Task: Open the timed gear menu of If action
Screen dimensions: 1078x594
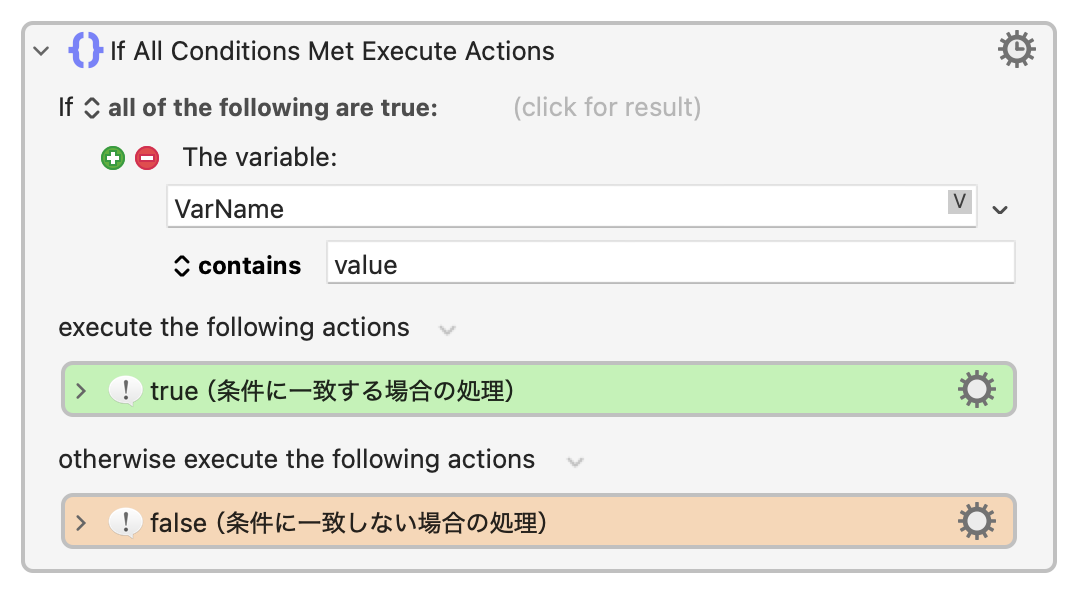Action: (1016, 50)
